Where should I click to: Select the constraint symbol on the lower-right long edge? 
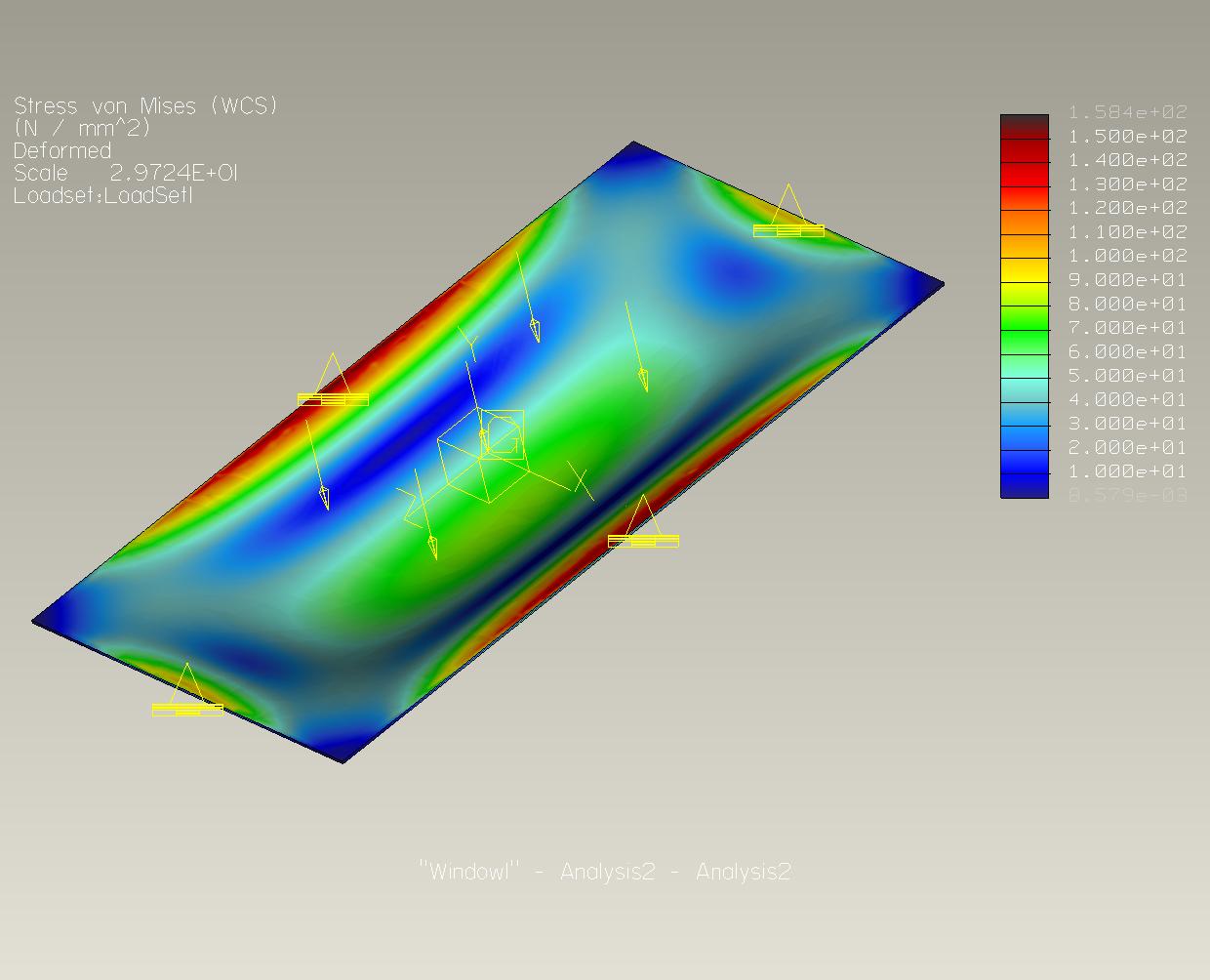coord(643,521)
